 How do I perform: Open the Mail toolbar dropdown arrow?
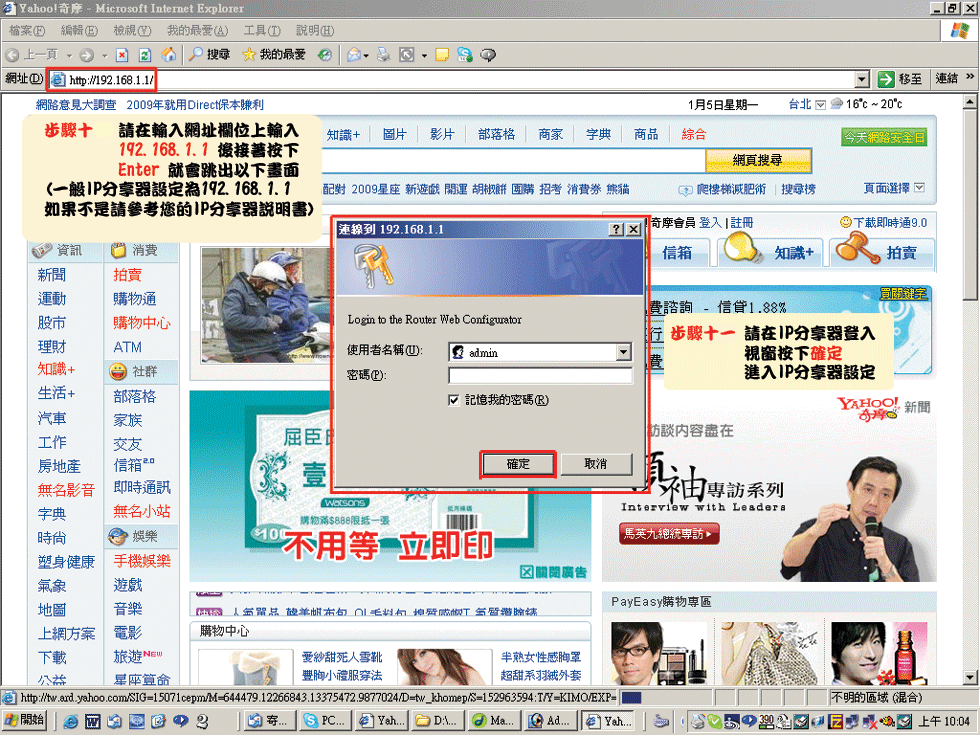(366, 55)
